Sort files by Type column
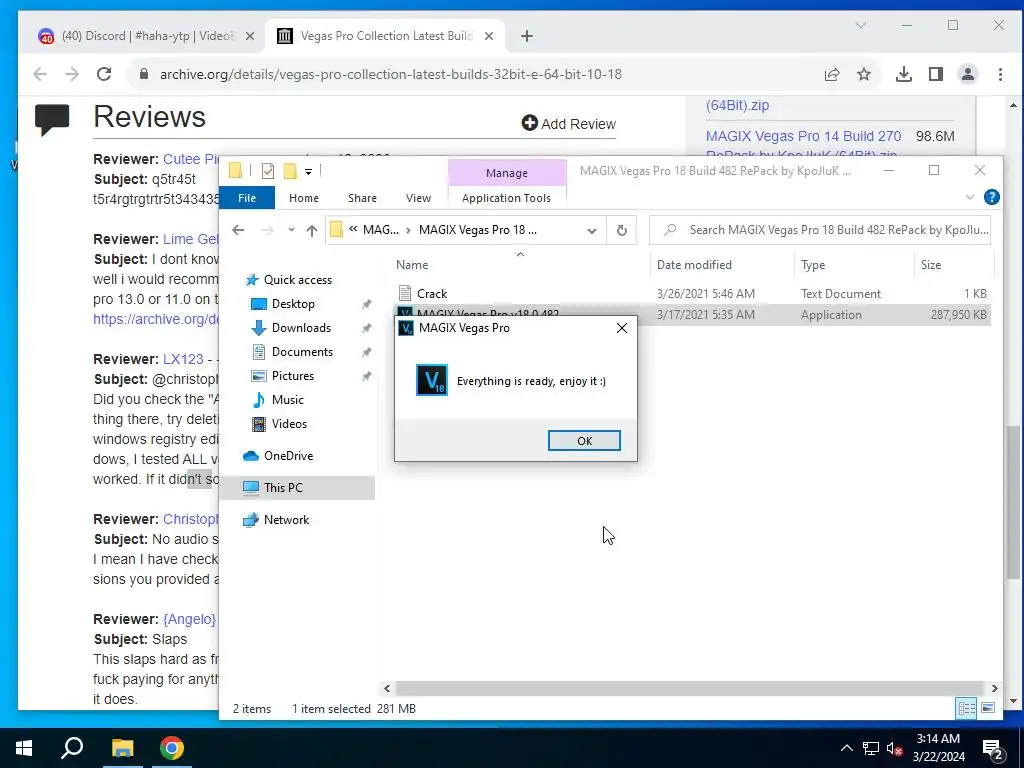This screenshot has height=768, width=1024. pos(813,264)
